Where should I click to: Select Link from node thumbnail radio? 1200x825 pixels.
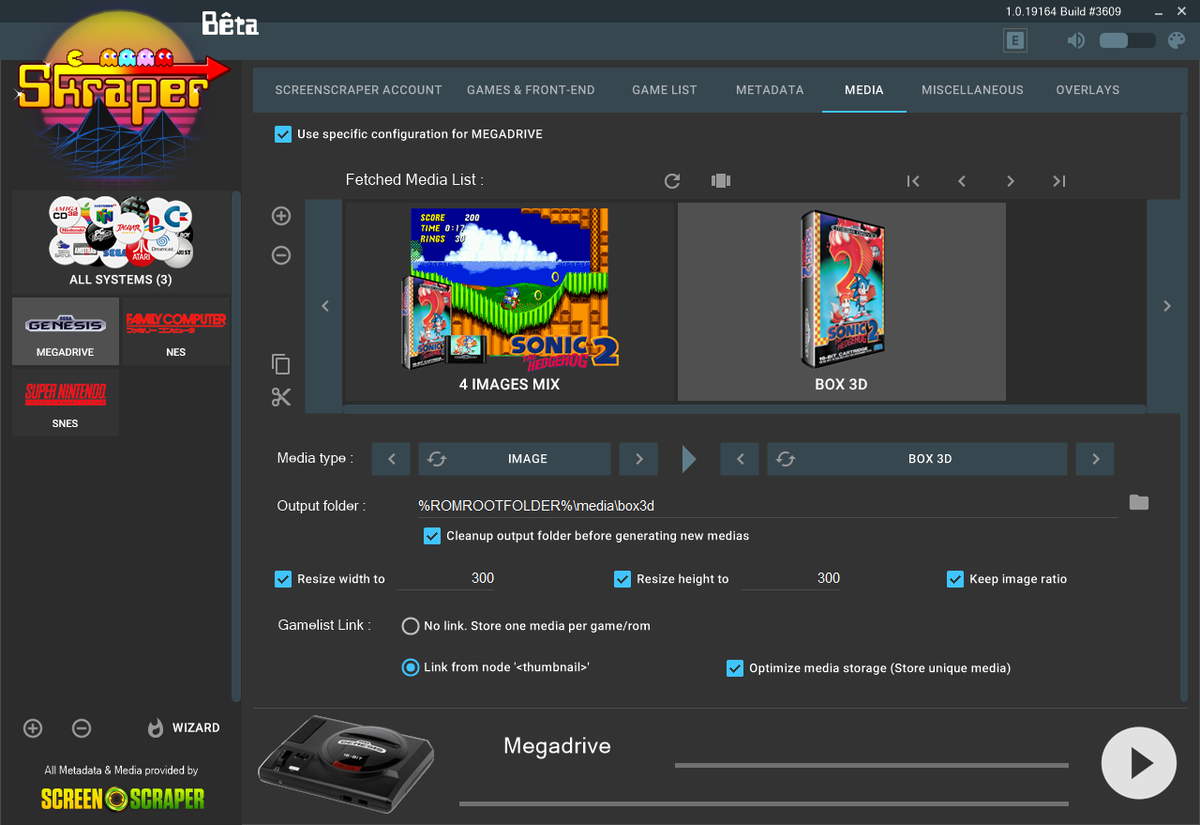(410, 667)
